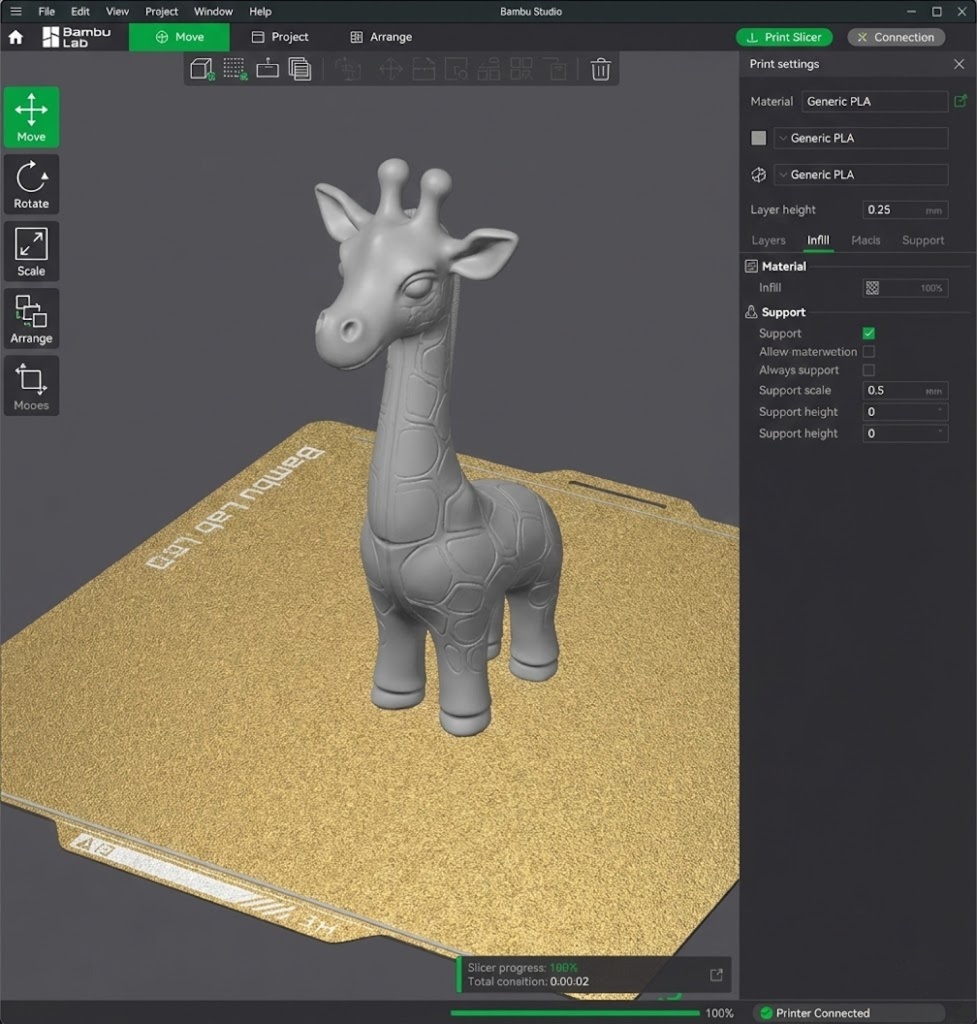Switch to the Support tab

(923, 240)
